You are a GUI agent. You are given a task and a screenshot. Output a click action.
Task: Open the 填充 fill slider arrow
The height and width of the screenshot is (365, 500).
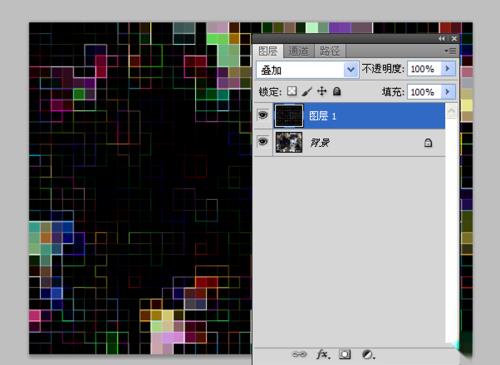click(448, 92)
